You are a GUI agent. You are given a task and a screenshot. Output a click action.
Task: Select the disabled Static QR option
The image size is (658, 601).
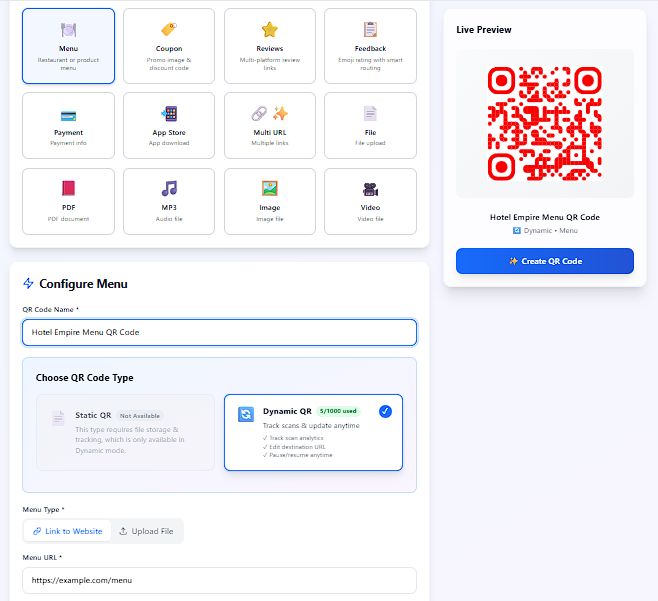click(125, 432)
